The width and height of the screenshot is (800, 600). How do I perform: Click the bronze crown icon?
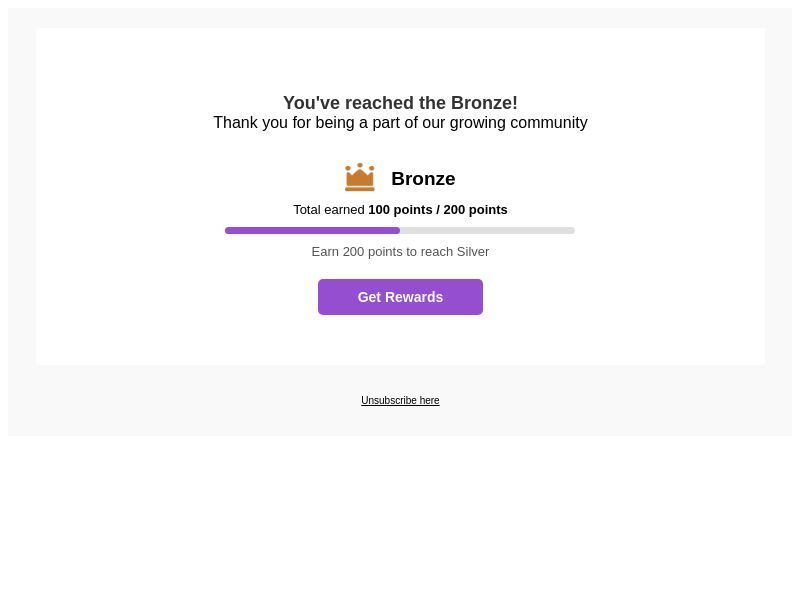[x=360, y=177]
